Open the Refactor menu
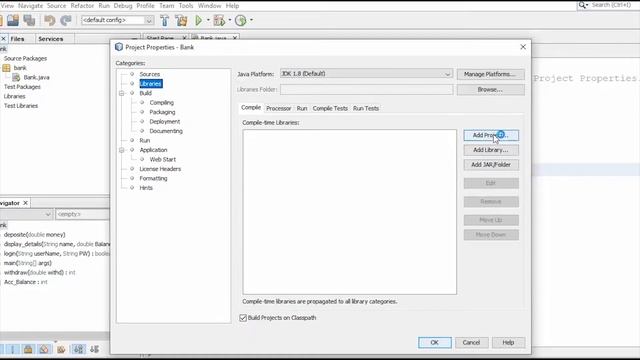The image size is (640, 360). pos(82,6)
